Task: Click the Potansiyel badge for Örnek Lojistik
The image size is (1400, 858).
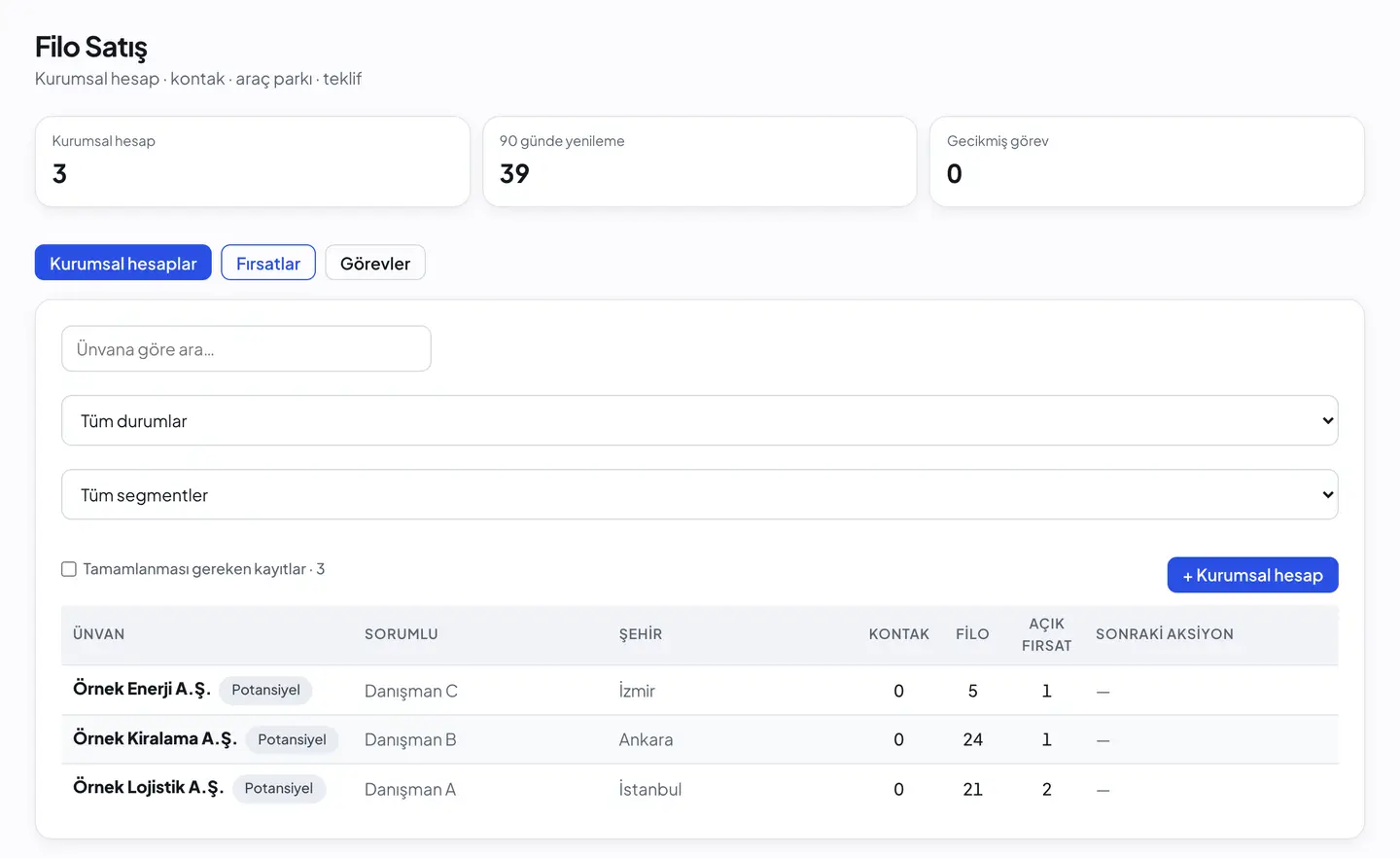Action: click(278, 788)
